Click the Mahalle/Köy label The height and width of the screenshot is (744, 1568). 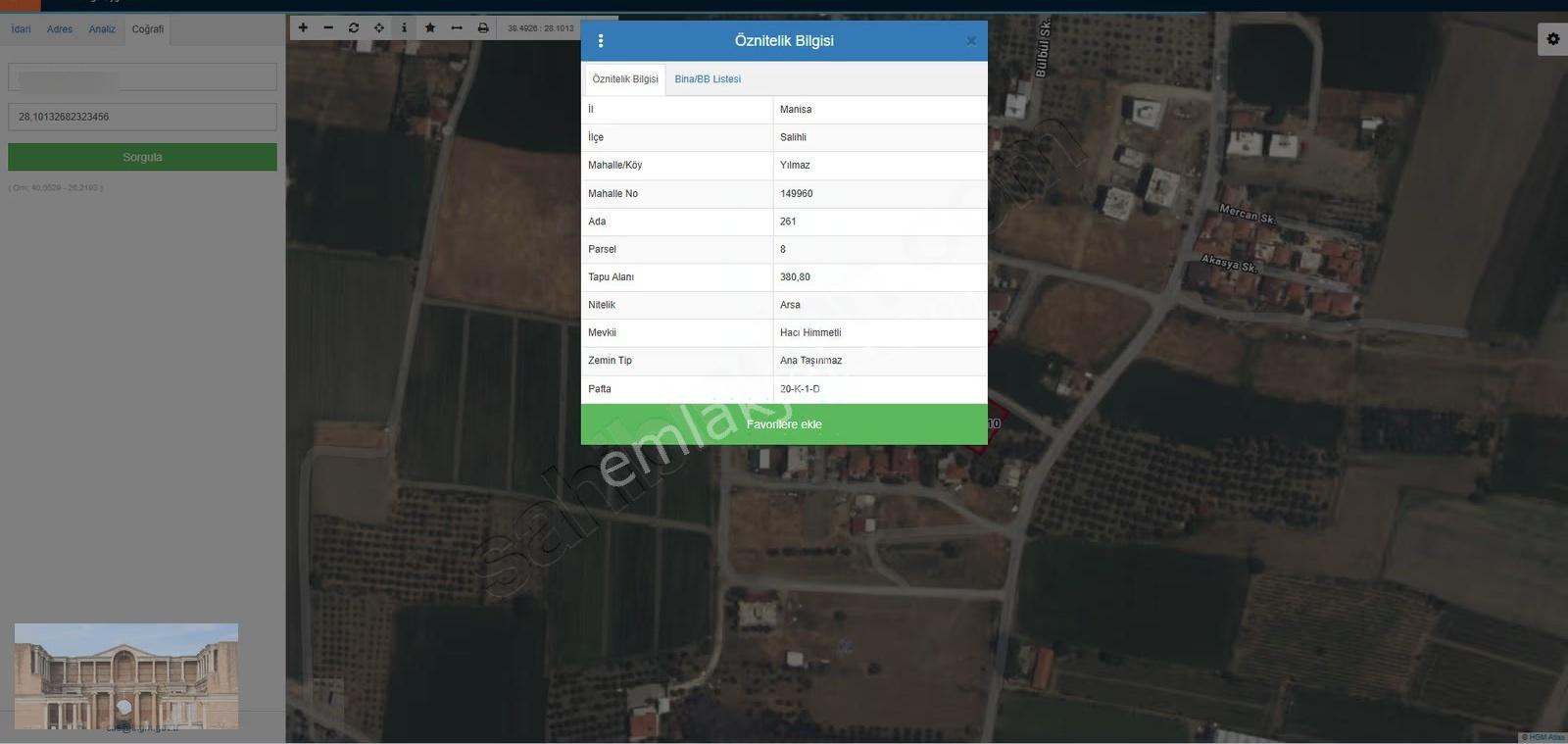coord(614,166)
